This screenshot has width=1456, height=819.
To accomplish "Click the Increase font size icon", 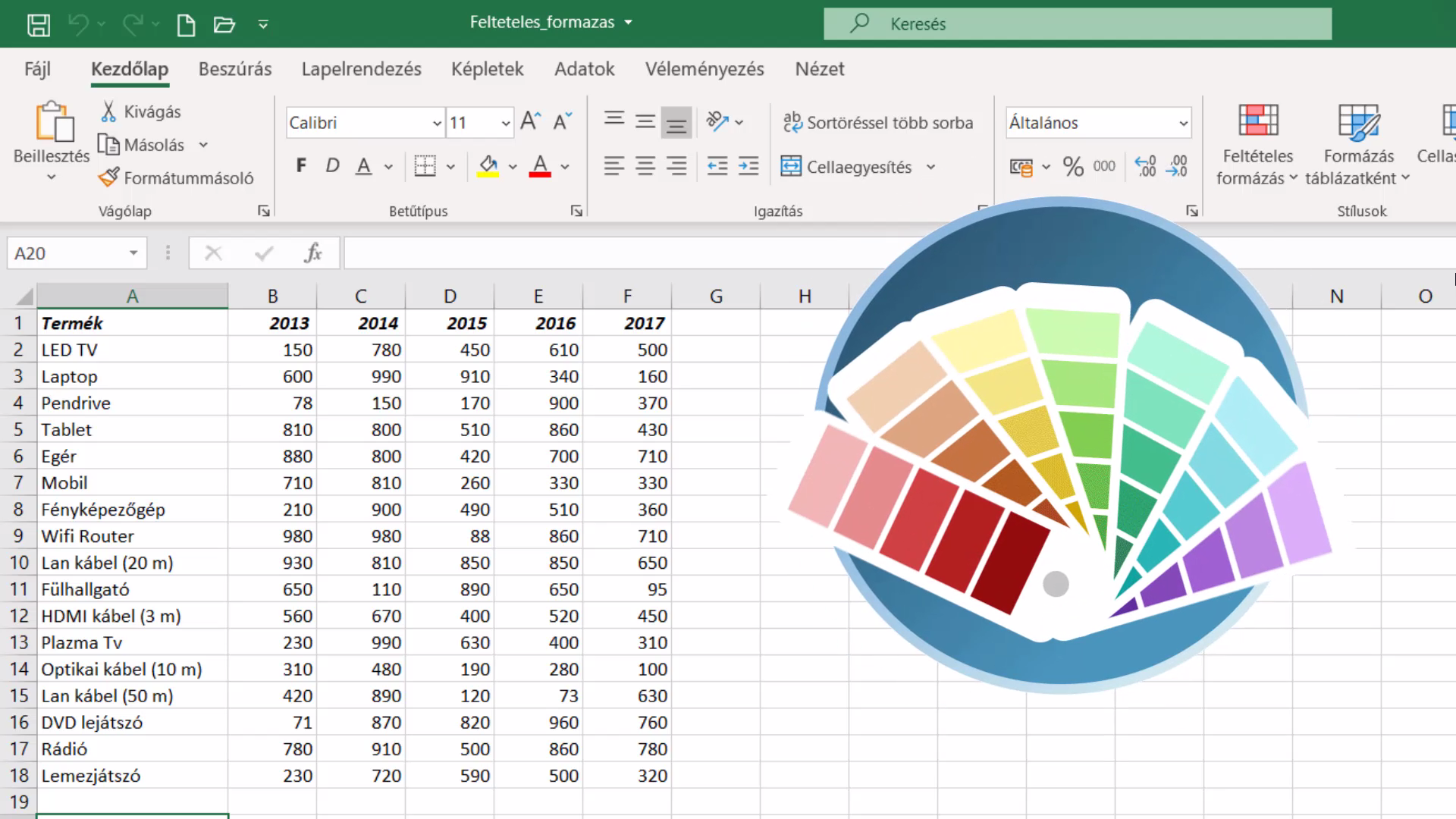I will coord(530,122).
